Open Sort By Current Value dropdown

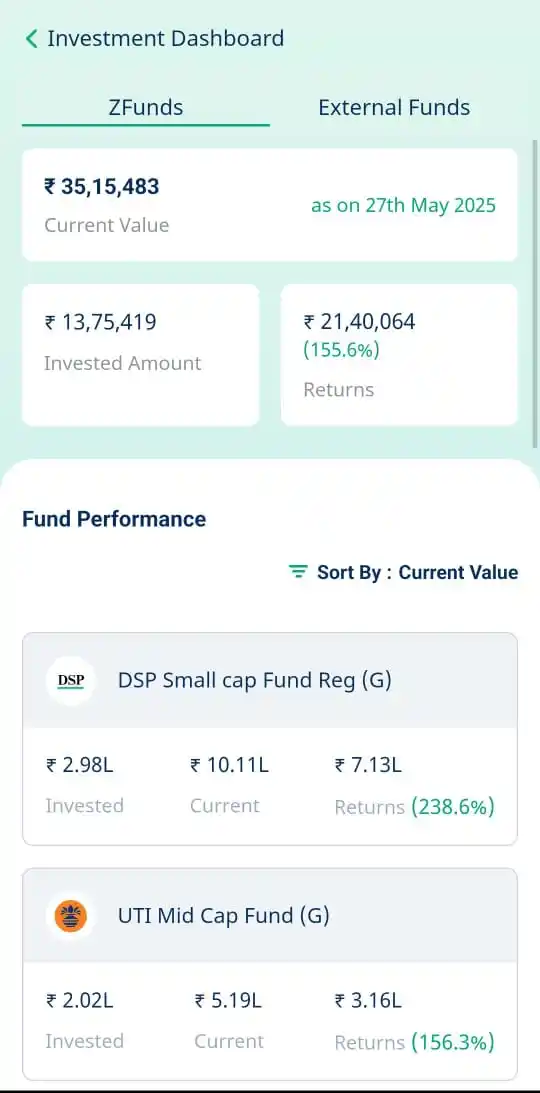click(403, 572)
